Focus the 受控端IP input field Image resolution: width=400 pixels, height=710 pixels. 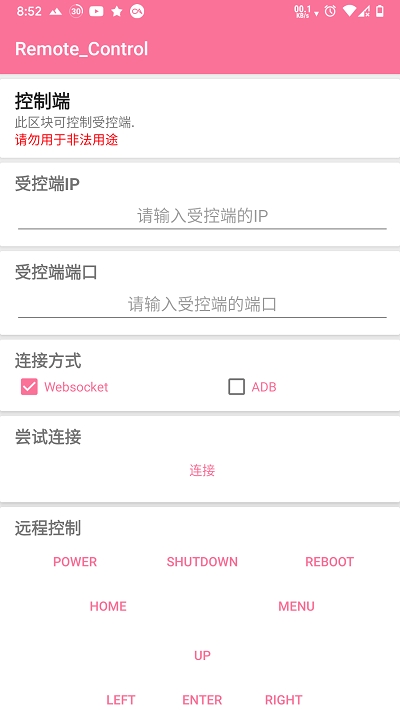coord(202,216)
